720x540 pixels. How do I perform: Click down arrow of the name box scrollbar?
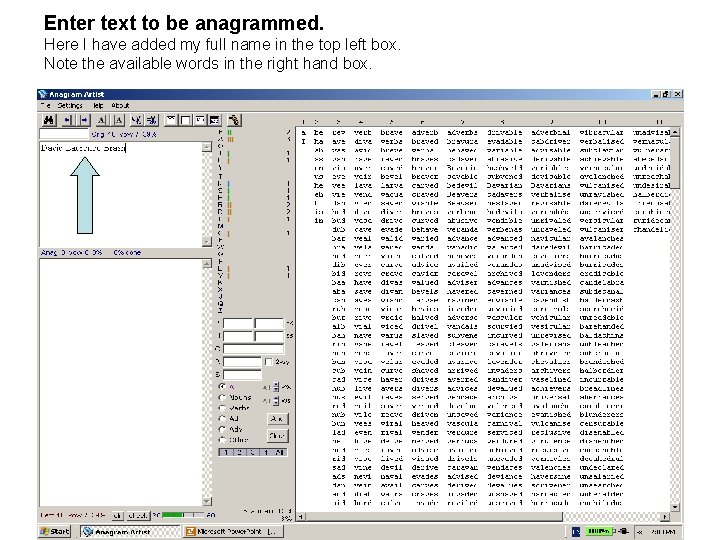click(207, 241)
